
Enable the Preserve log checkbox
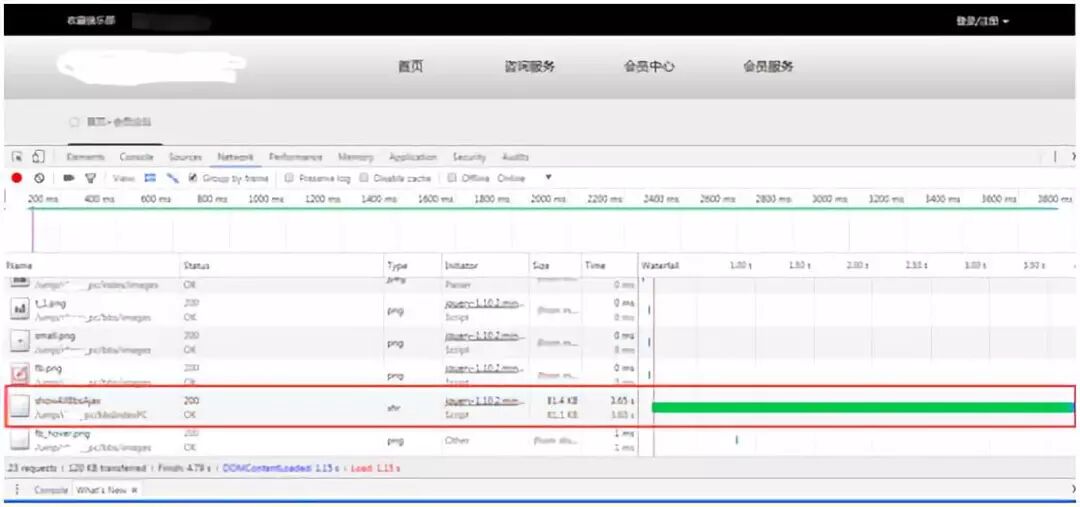point(289,178)
